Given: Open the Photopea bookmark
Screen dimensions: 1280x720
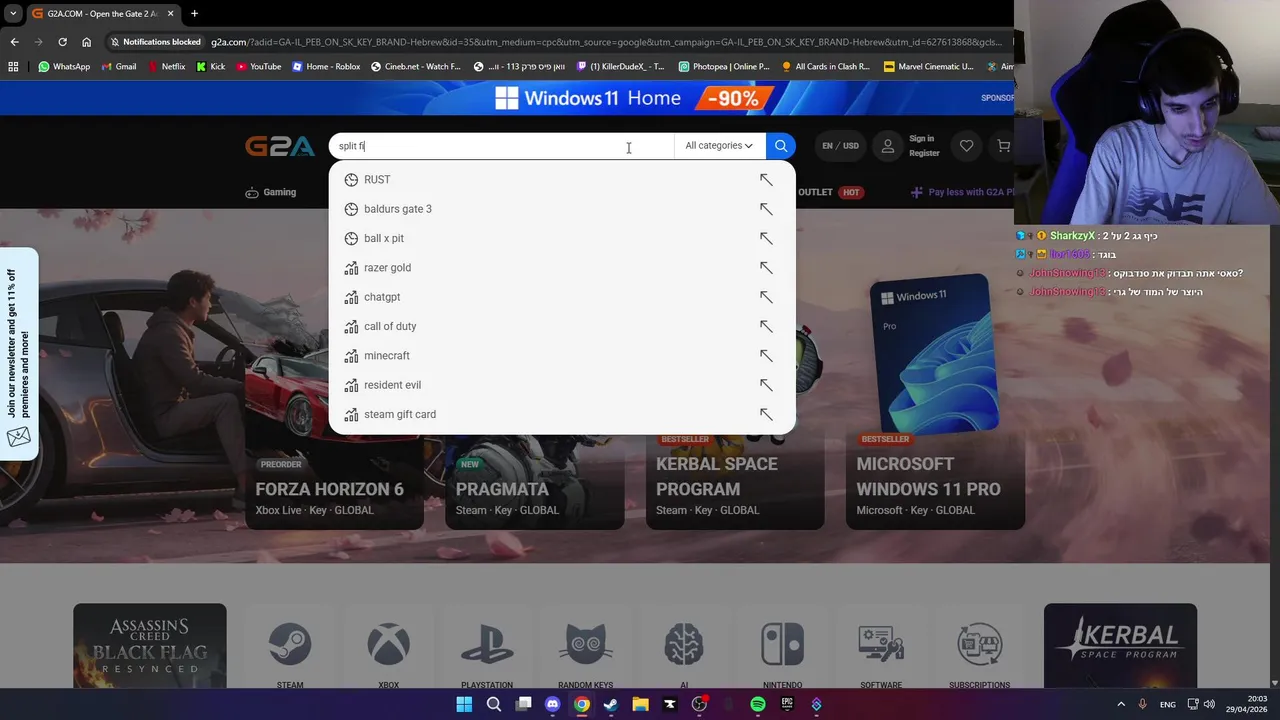Looking at the screenshot, I should [x=724, y=67].
